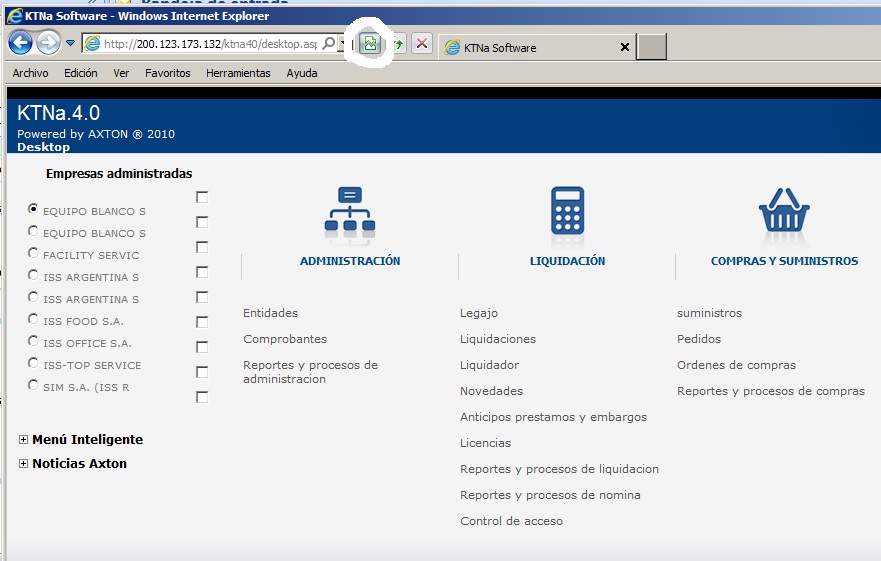
Task: Open Anticipos prestamos y embargos link
Action: point(553,417)
